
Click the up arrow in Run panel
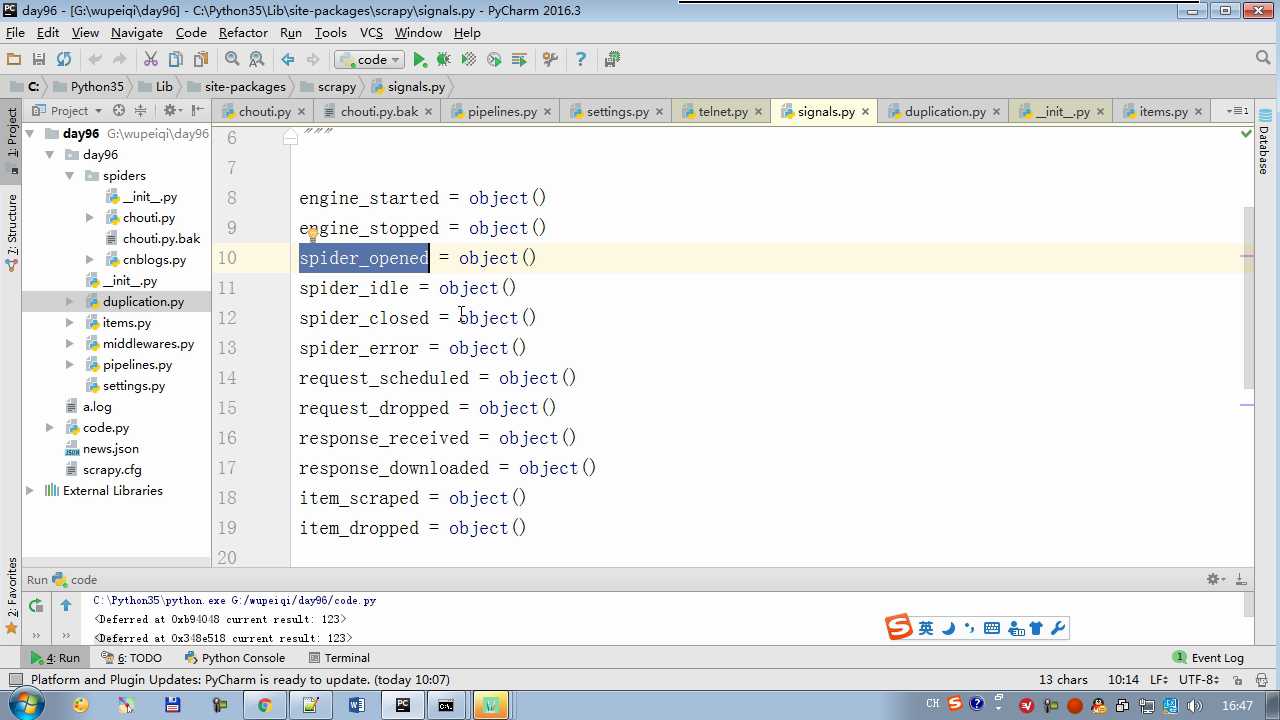click(x=66, y=605)
